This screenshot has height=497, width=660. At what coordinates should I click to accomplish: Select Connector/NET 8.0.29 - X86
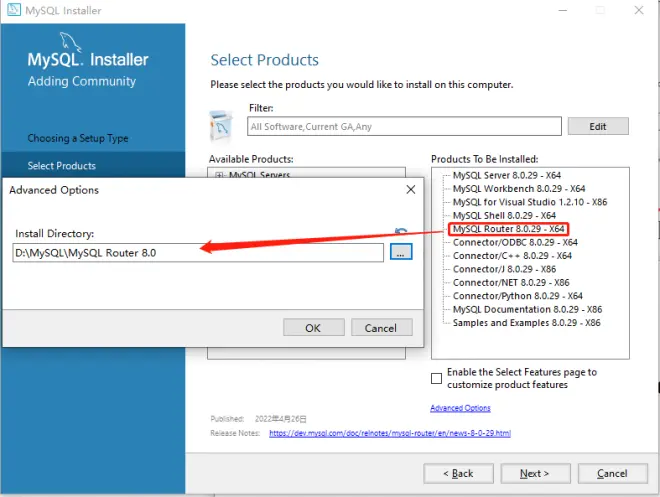tap(511, 282)
